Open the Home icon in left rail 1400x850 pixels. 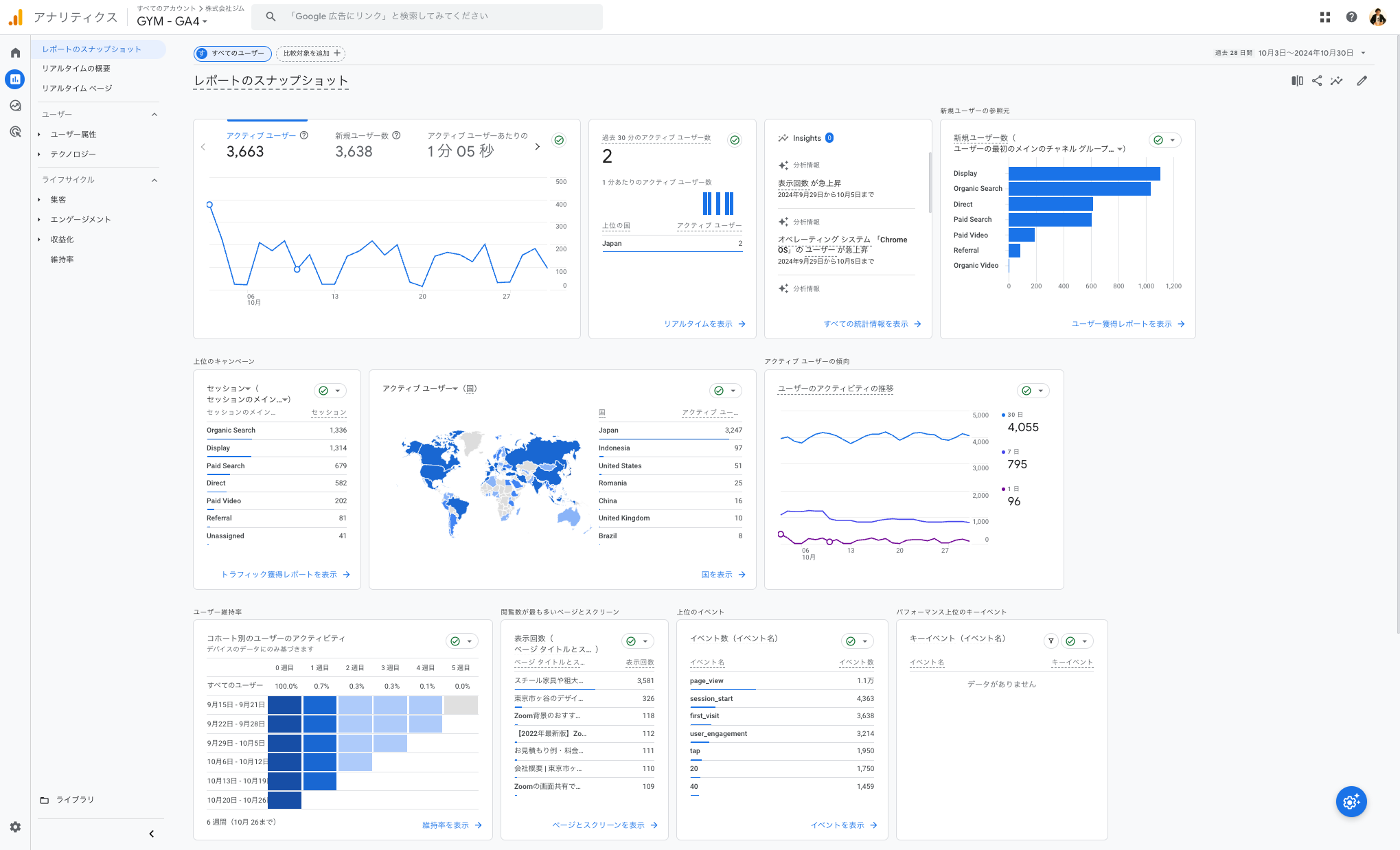point(15,53)
